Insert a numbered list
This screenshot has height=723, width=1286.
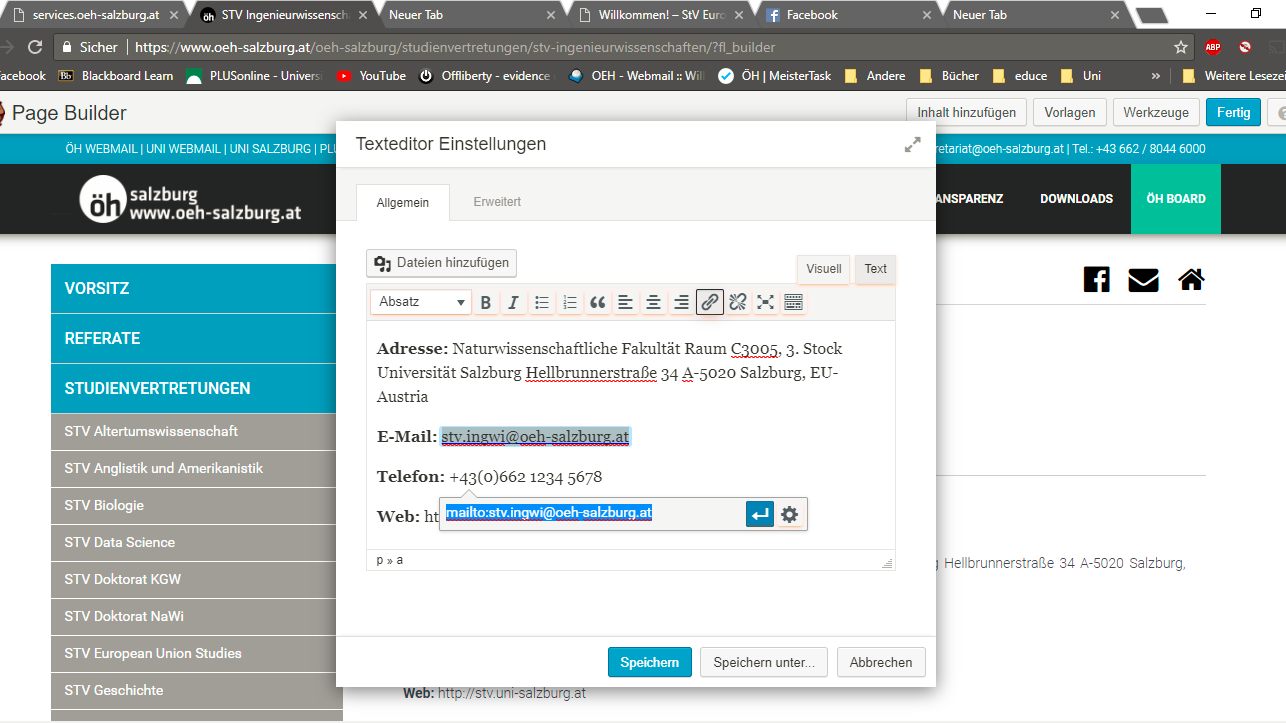pyautogui.click(x=570, y=302)
